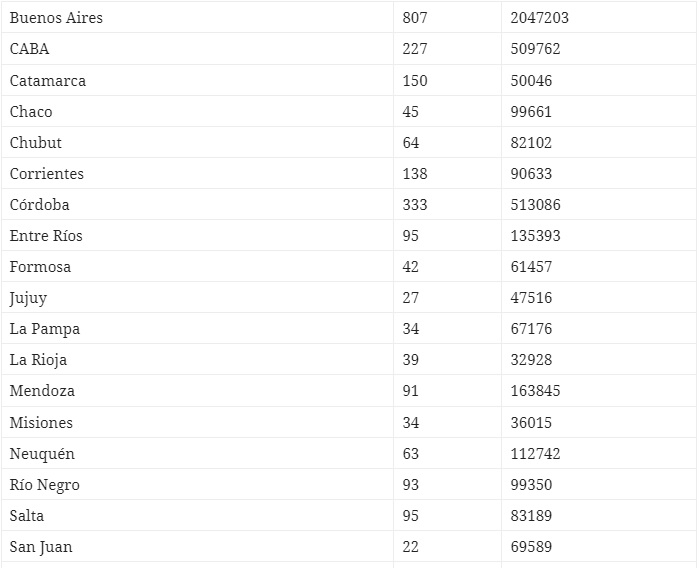698x568 pixels.
Task: Select the CABA row name cell
Action: pos(30,49)
